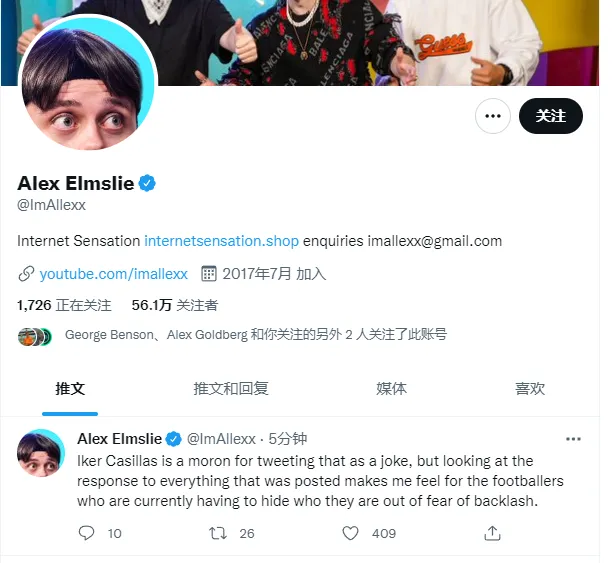Viewport: 614px width, 563px height.
Task: Share the tweet via the upload icon
Action: 492,533
